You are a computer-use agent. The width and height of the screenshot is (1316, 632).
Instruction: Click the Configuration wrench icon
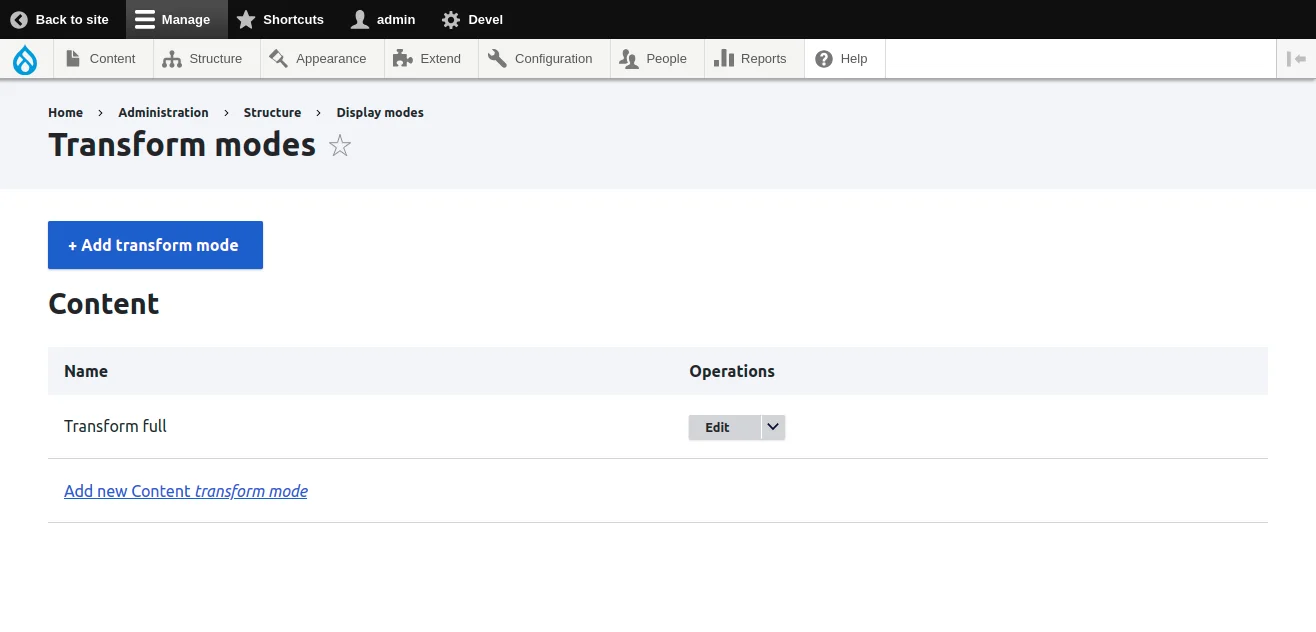click(496, 58)
